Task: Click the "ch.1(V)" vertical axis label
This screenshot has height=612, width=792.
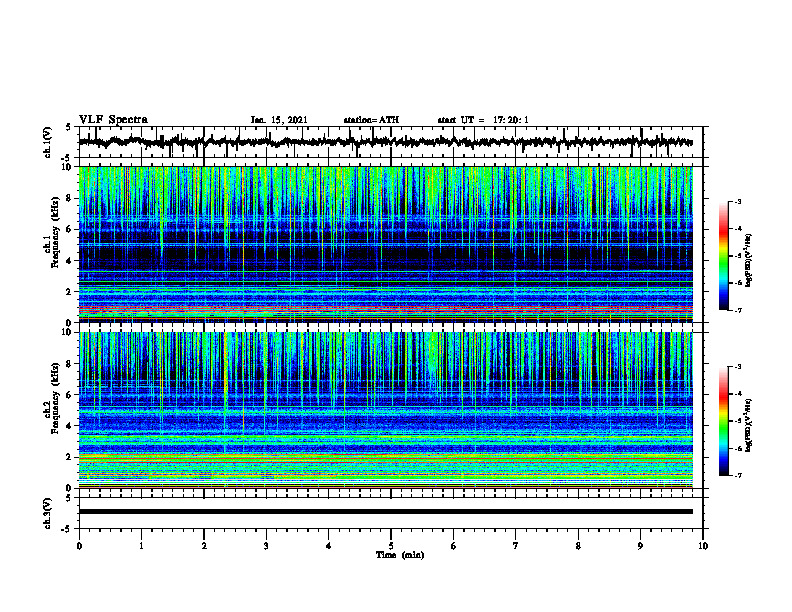Action: tap(47, 142)
